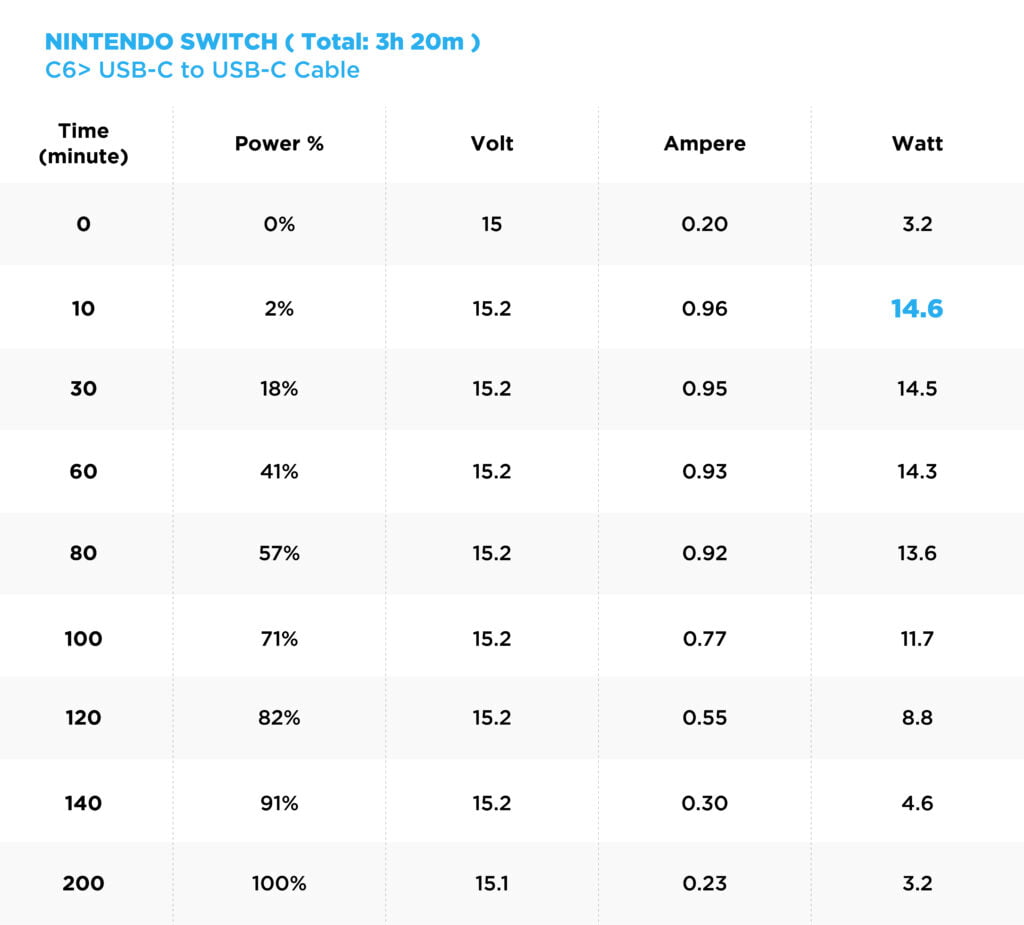Click the 57% power value
Screen dimensions: 1024x925
tap(279, 553)
